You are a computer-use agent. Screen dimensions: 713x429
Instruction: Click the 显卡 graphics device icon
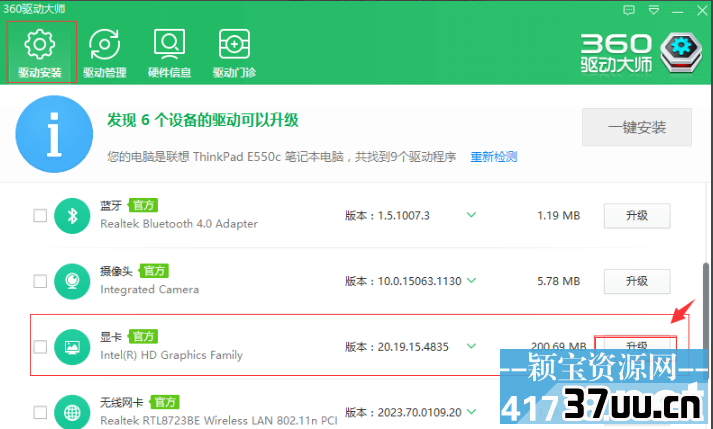[72, 347]
